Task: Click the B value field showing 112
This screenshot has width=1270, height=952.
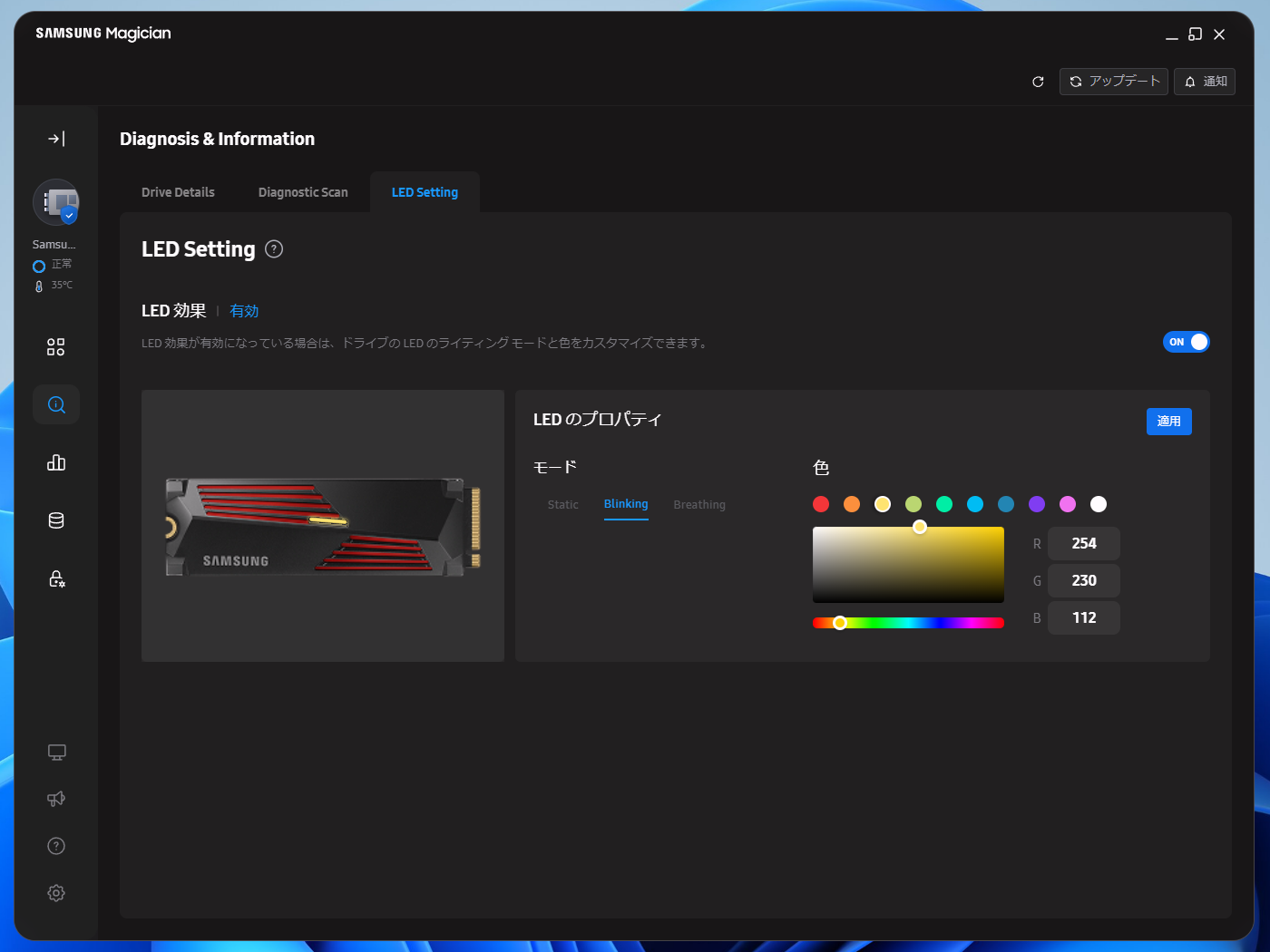Action: coord(1084,618)
